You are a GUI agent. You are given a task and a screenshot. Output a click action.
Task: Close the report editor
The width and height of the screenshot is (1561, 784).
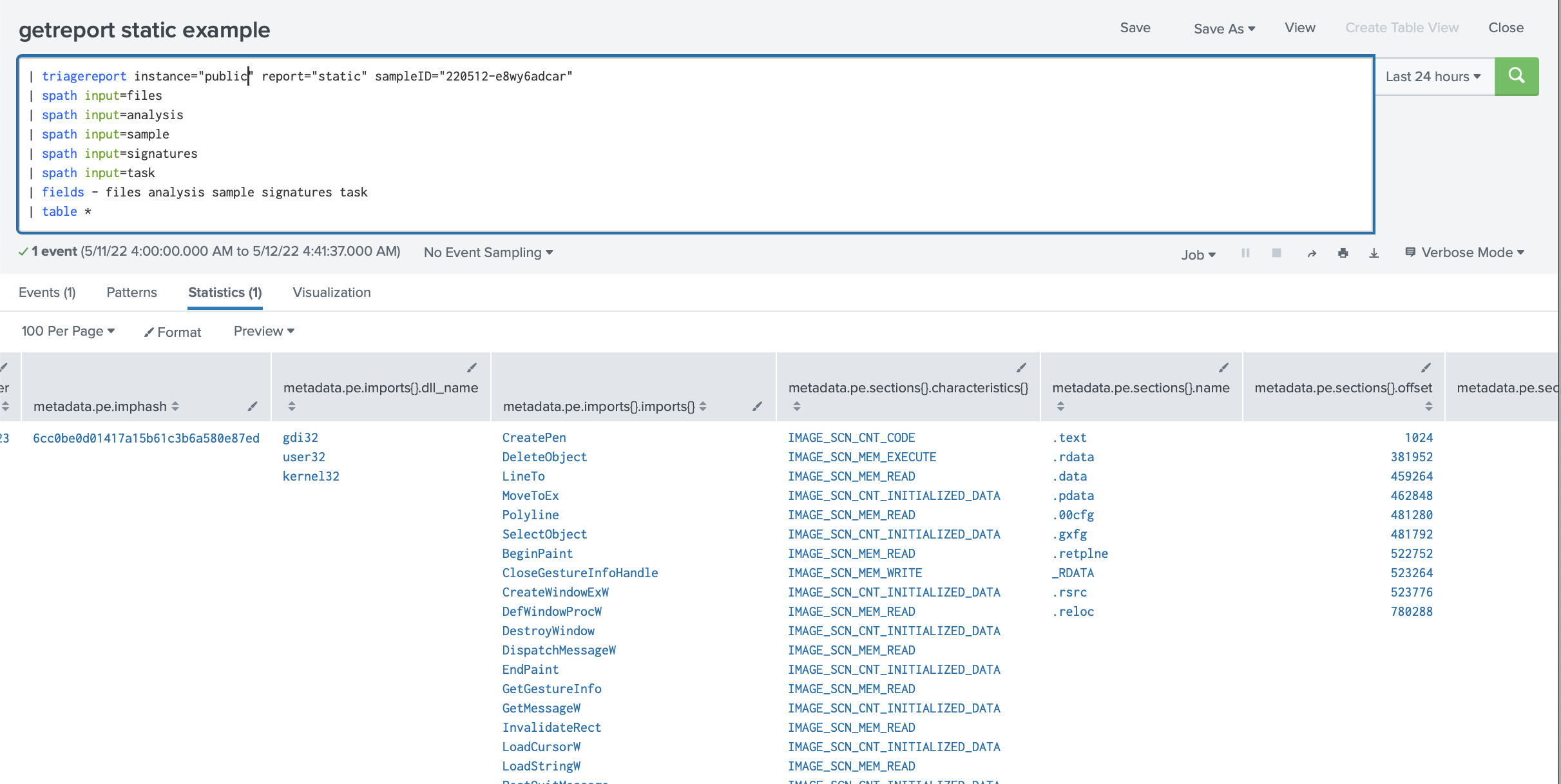[1506, 28]
